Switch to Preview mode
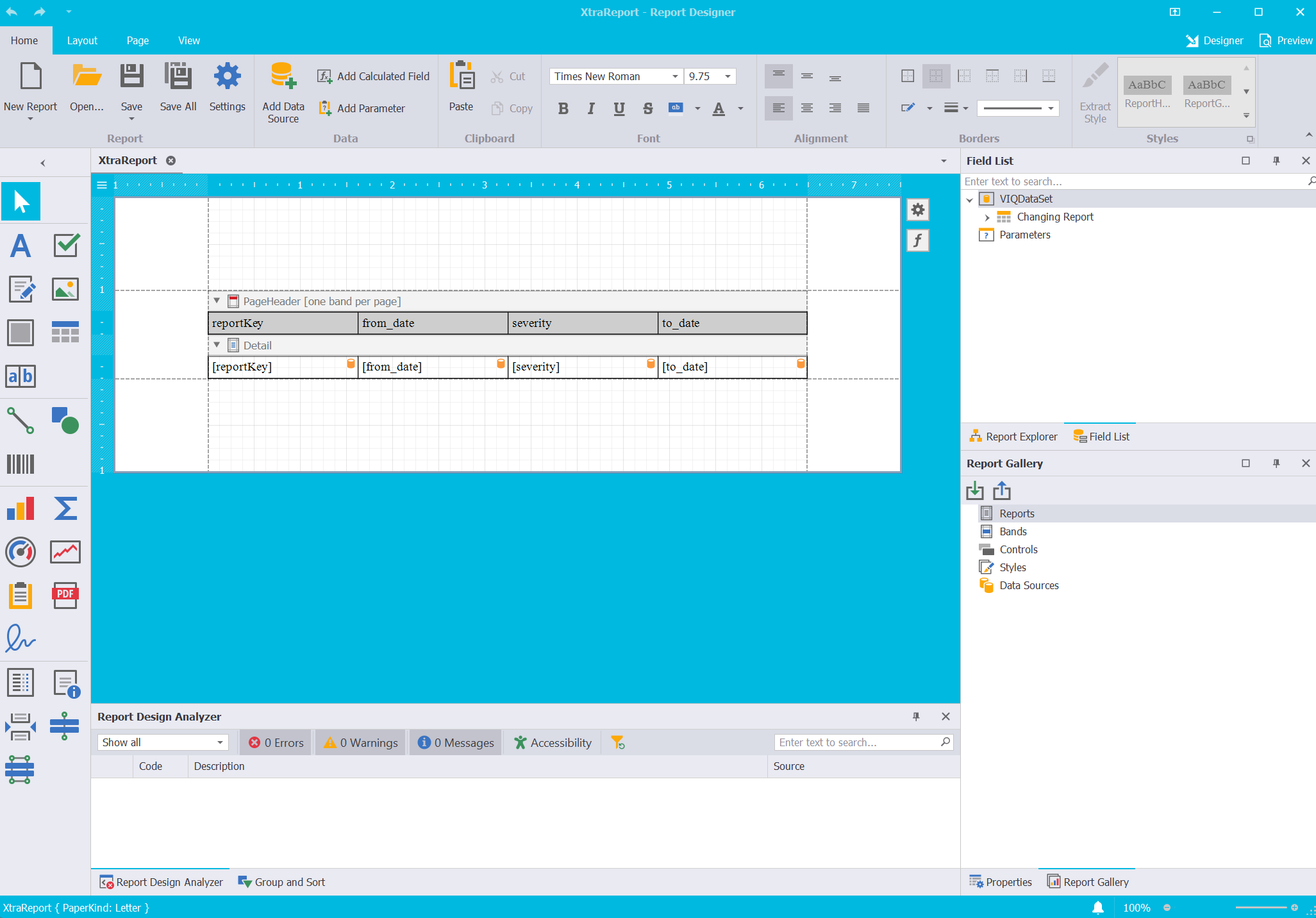 (x=1286, y=40)
